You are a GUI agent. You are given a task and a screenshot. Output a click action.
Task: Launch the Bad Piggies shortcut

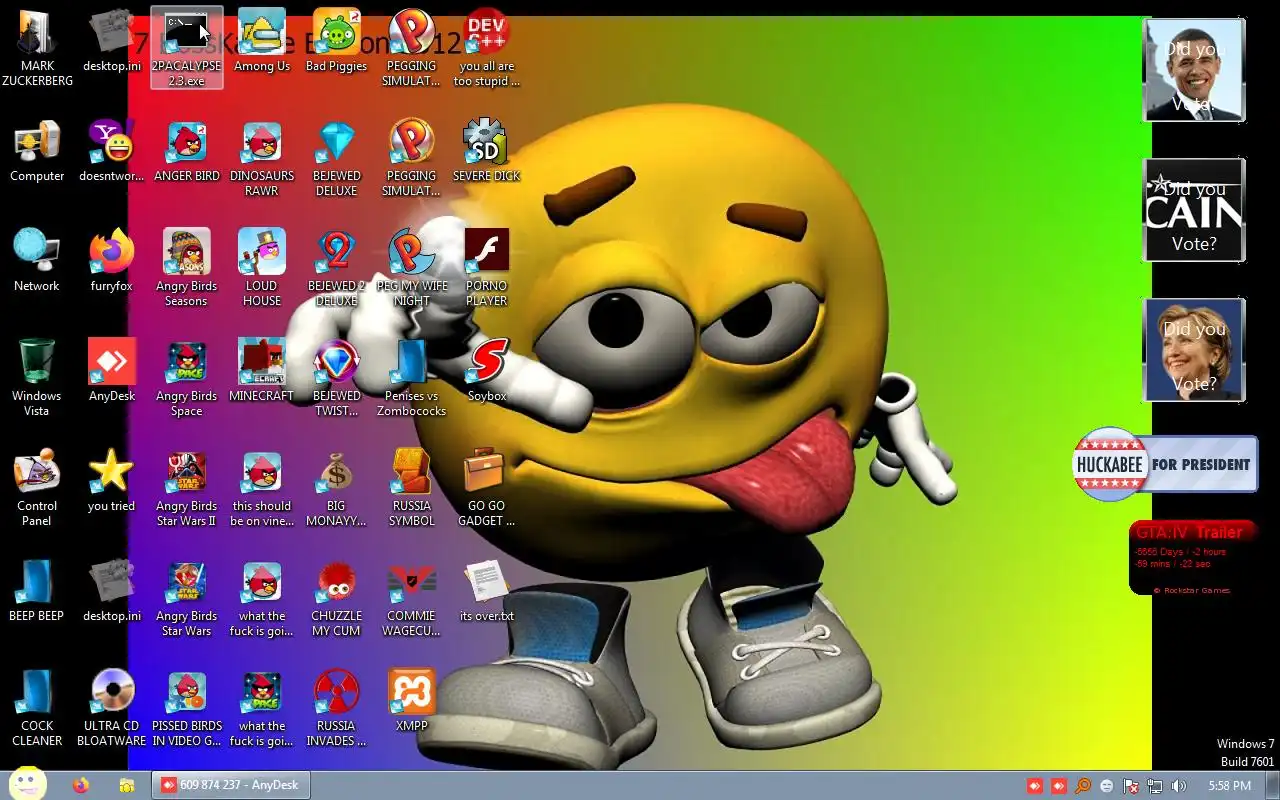click(337, 42)
